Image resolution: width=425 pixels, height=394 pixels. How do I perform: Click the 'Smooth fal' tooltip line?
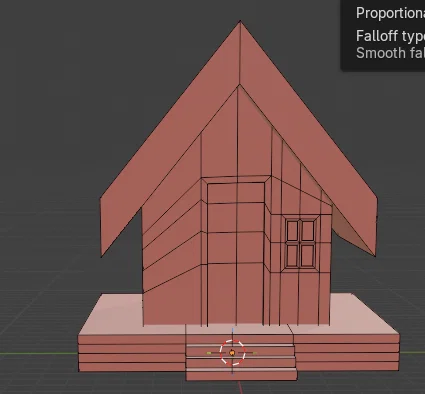tap(390, 53)
